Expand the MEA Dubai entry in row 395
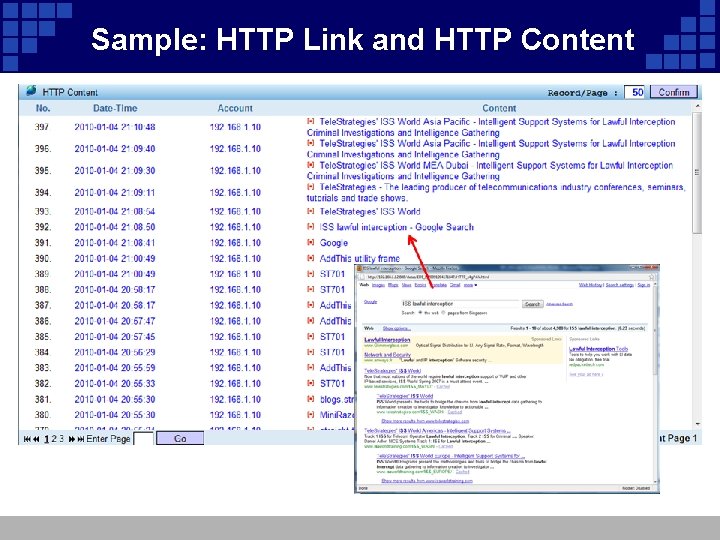This screenshot has width=720, height=540. point(311,165)
